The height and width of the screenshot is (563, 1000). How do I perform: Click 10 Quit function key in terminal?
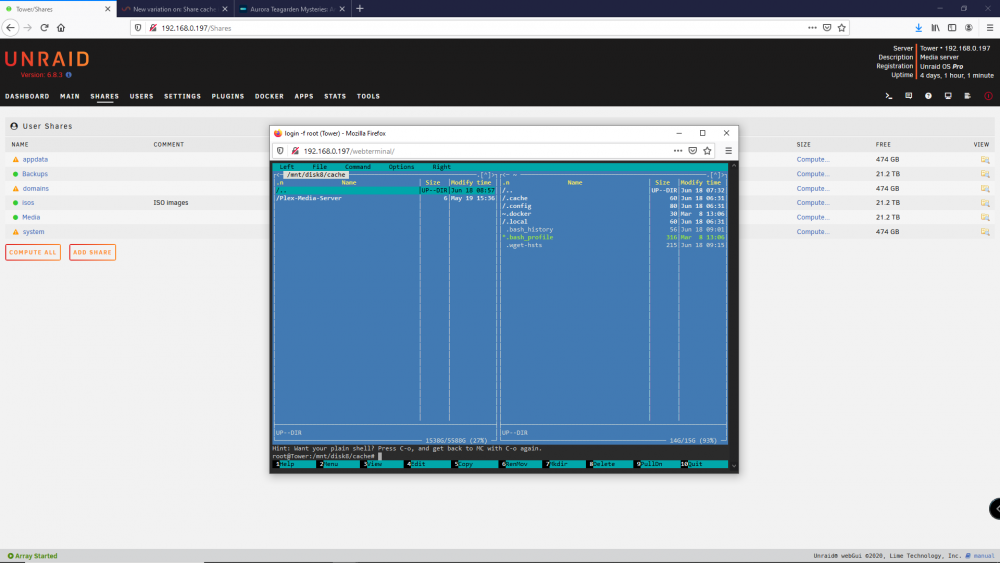coord(703,464)
